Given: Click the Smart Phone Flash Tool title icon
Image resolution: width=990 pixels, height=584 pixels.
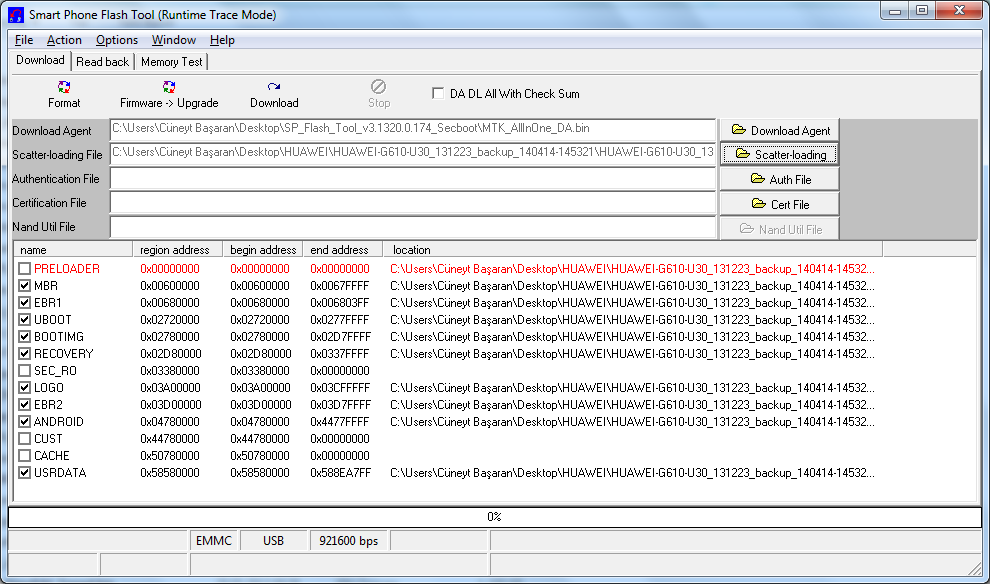Looking at the screenshot, I should [x=16, y=15].
